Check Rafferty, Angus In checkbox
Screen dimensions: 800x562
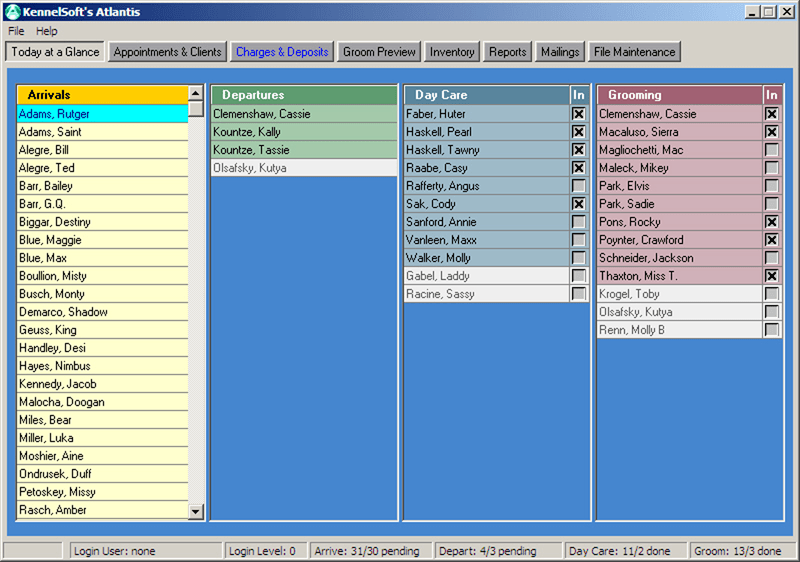point(579,186)
